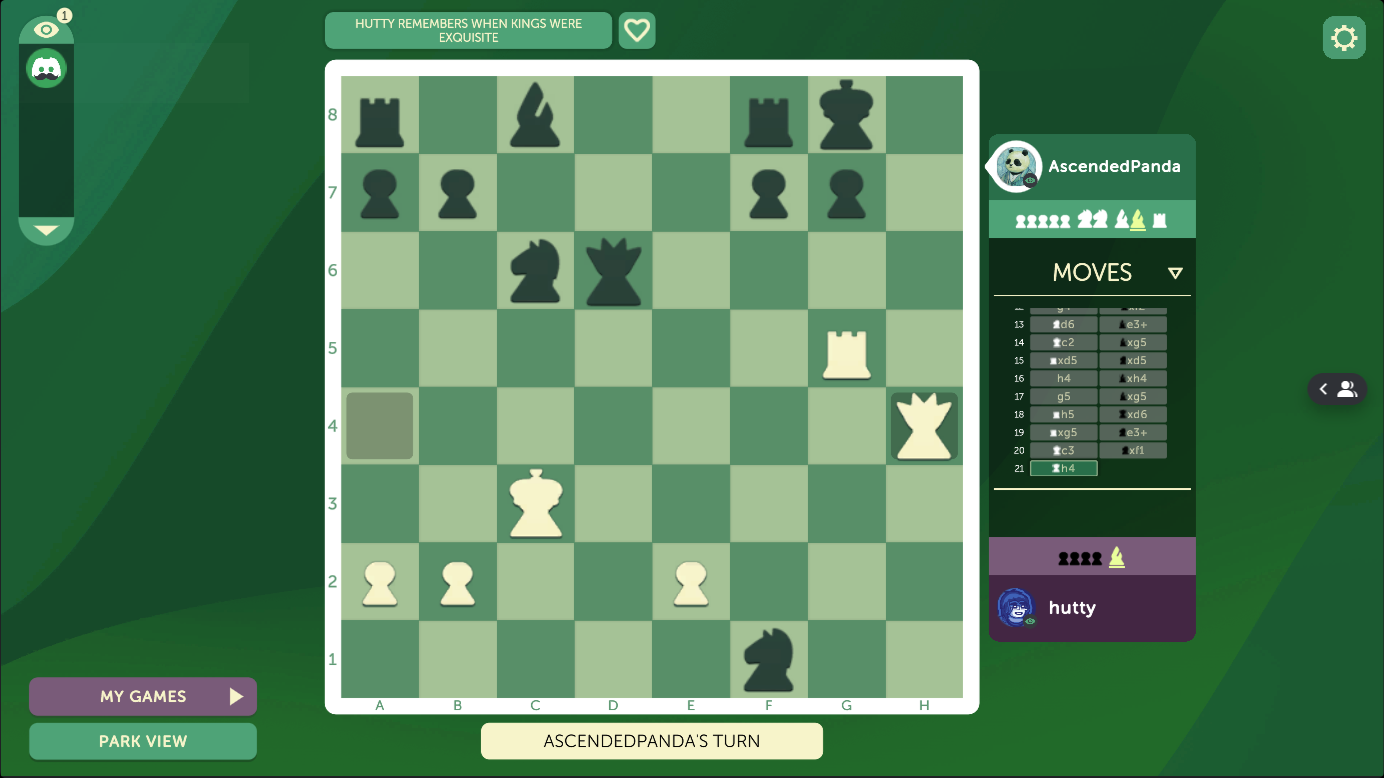Click the black knight on c6

point(536,271)
